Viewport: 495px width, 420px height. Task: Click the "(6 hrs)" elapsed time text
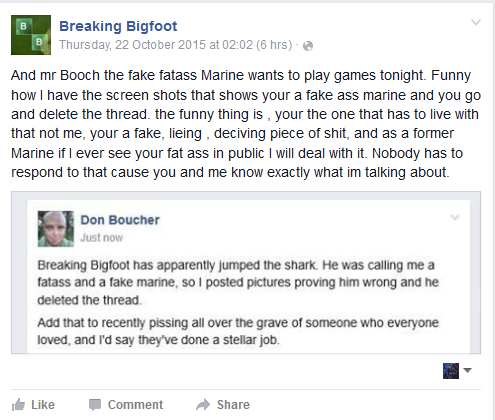pos(274,45)
